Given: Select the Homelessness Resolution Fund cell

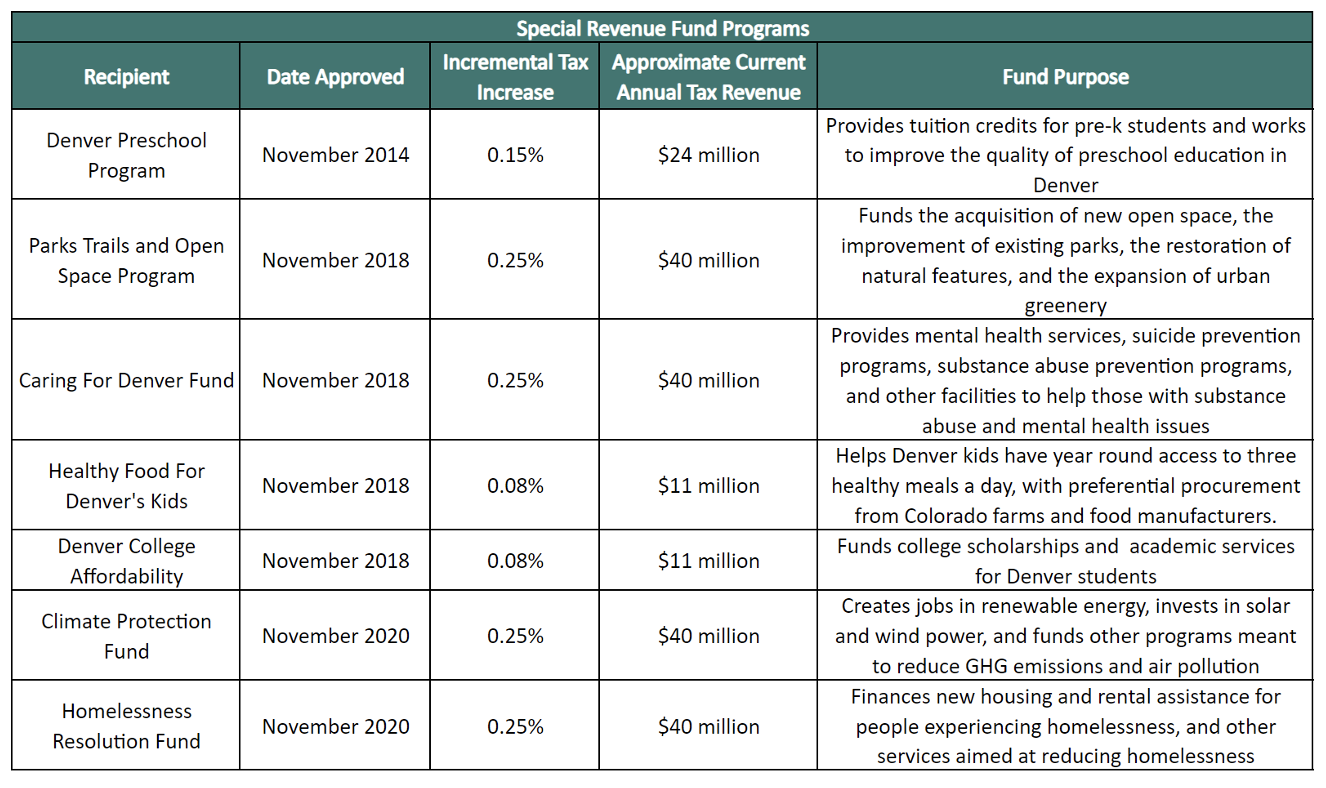Looking at the screenshot, I should point(126,726).
